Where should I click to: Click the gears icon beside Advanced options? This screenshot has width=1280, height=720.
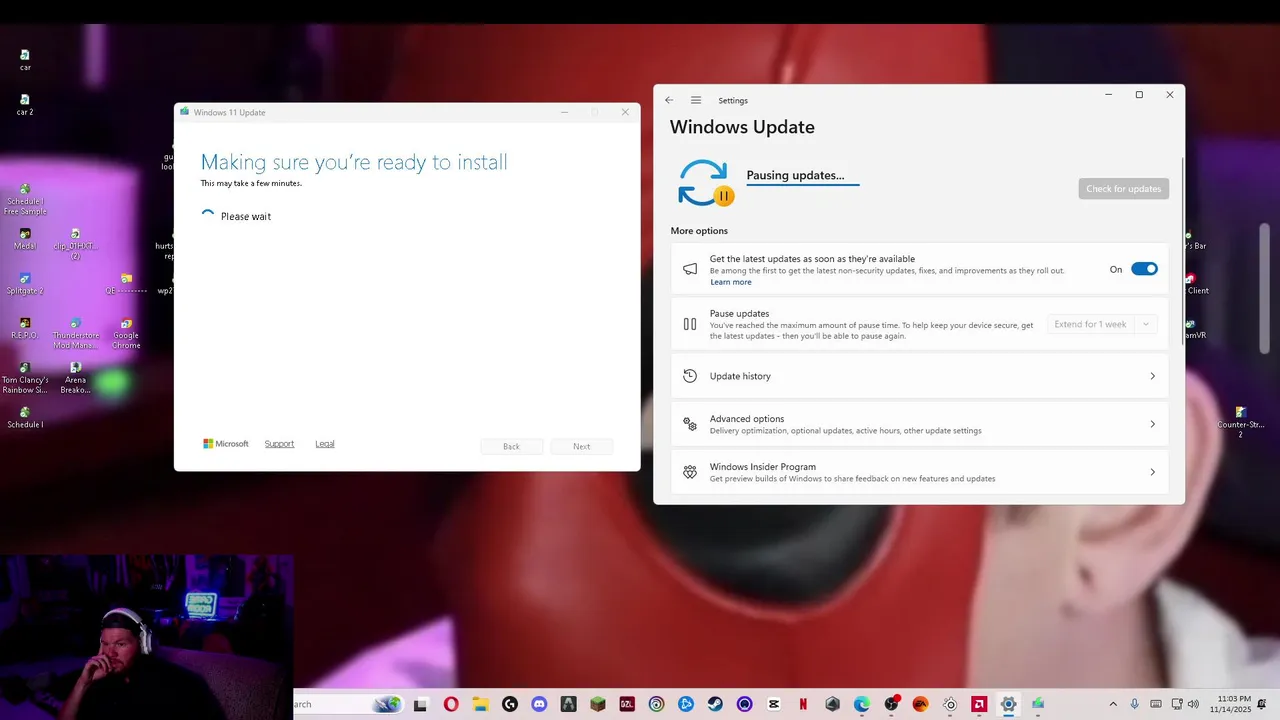tap(690, 424)
